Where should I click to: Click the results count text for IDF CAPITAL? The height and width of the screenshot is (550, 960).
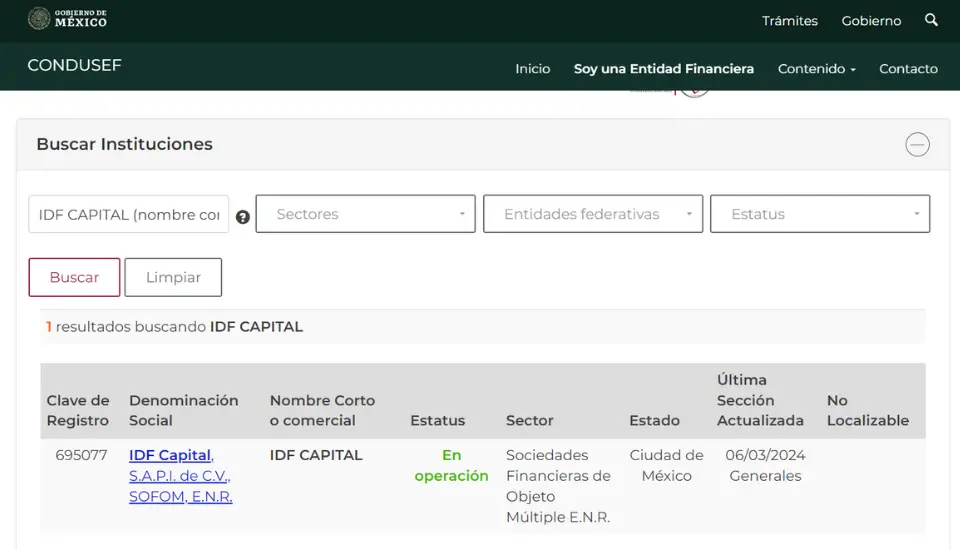tap(174, 326)
